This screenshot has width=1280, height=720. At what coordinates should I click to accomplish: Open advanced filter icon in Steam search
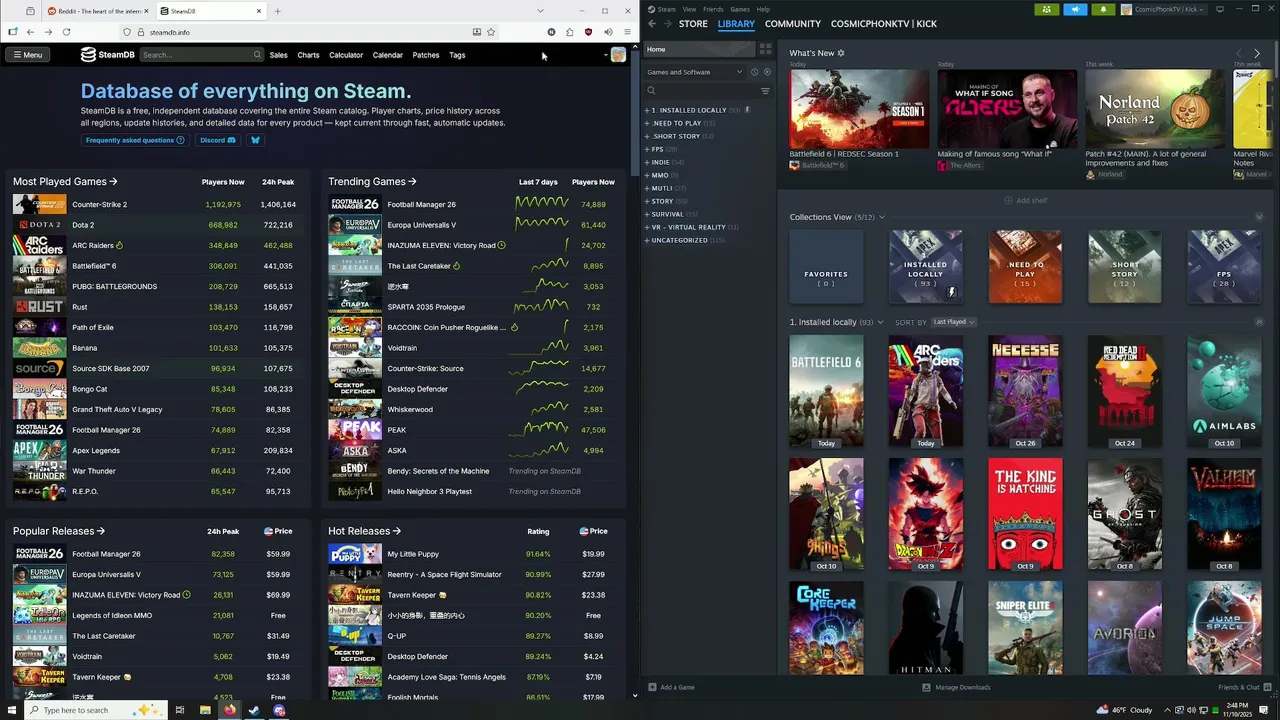pyautogui.click(x=765, y=91)
